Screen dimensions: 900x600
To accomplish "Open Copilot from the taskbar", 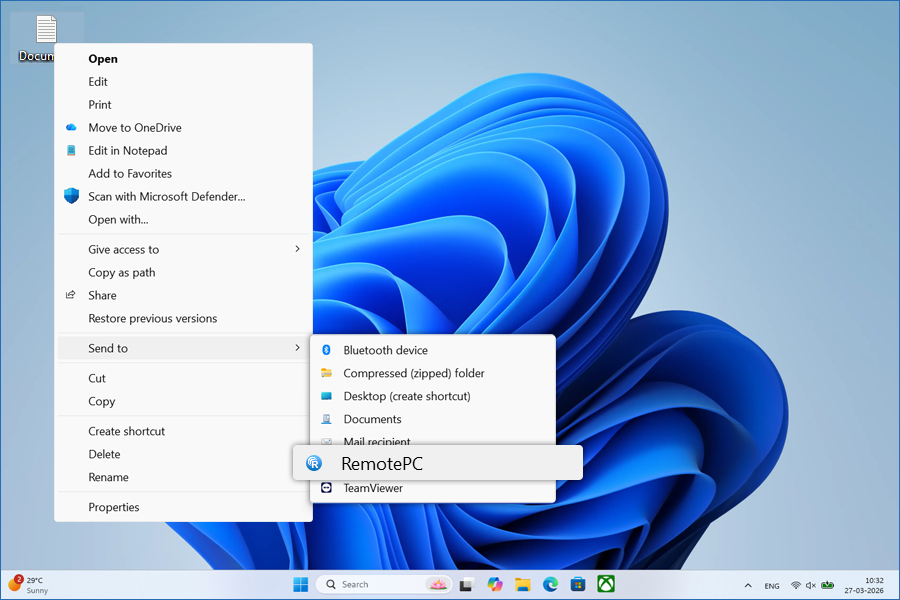I will point(494,584).
